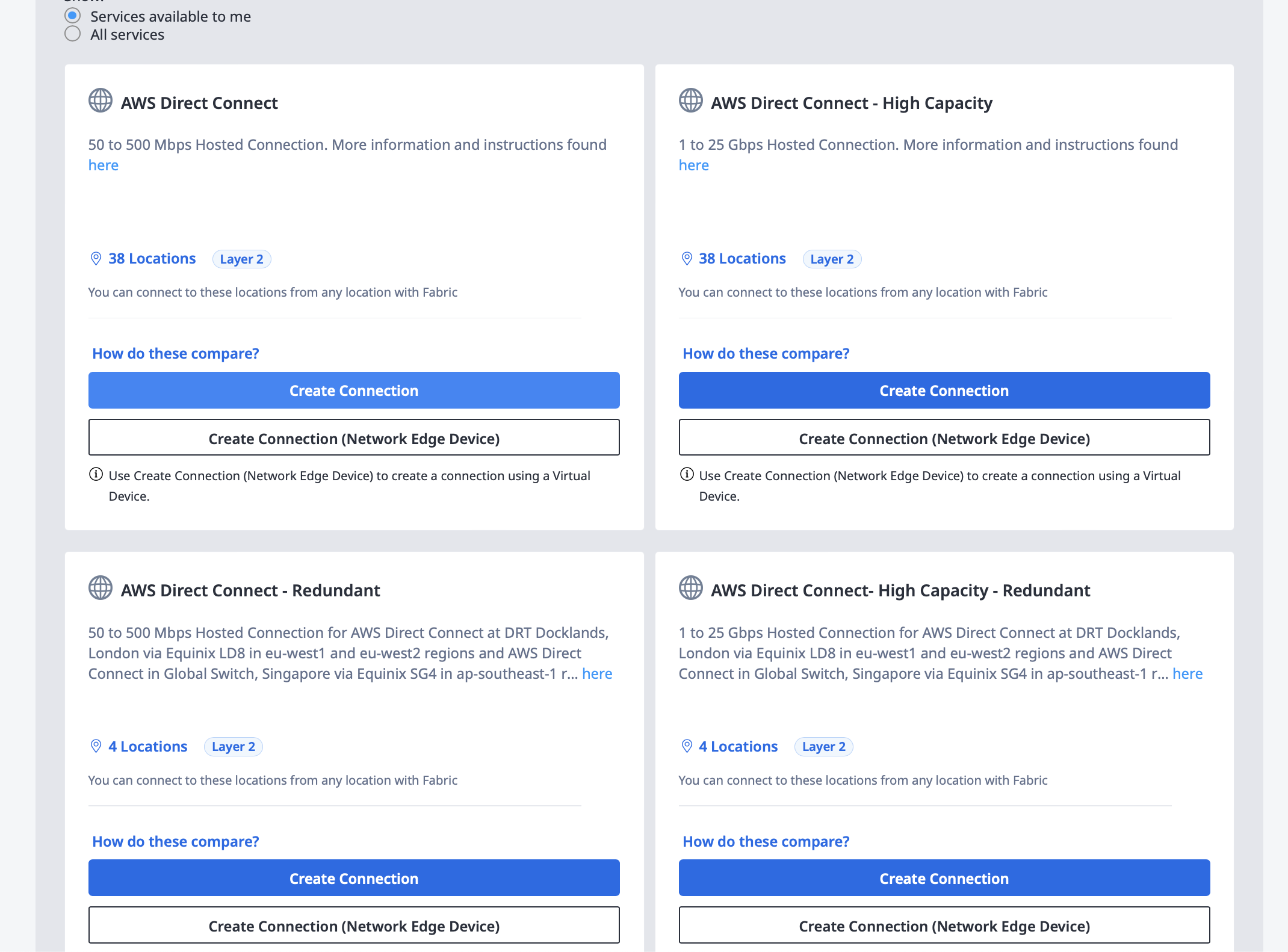
Task: Create Network Edge Device connection for AWS Direct Connect
Action: (354, 437)
